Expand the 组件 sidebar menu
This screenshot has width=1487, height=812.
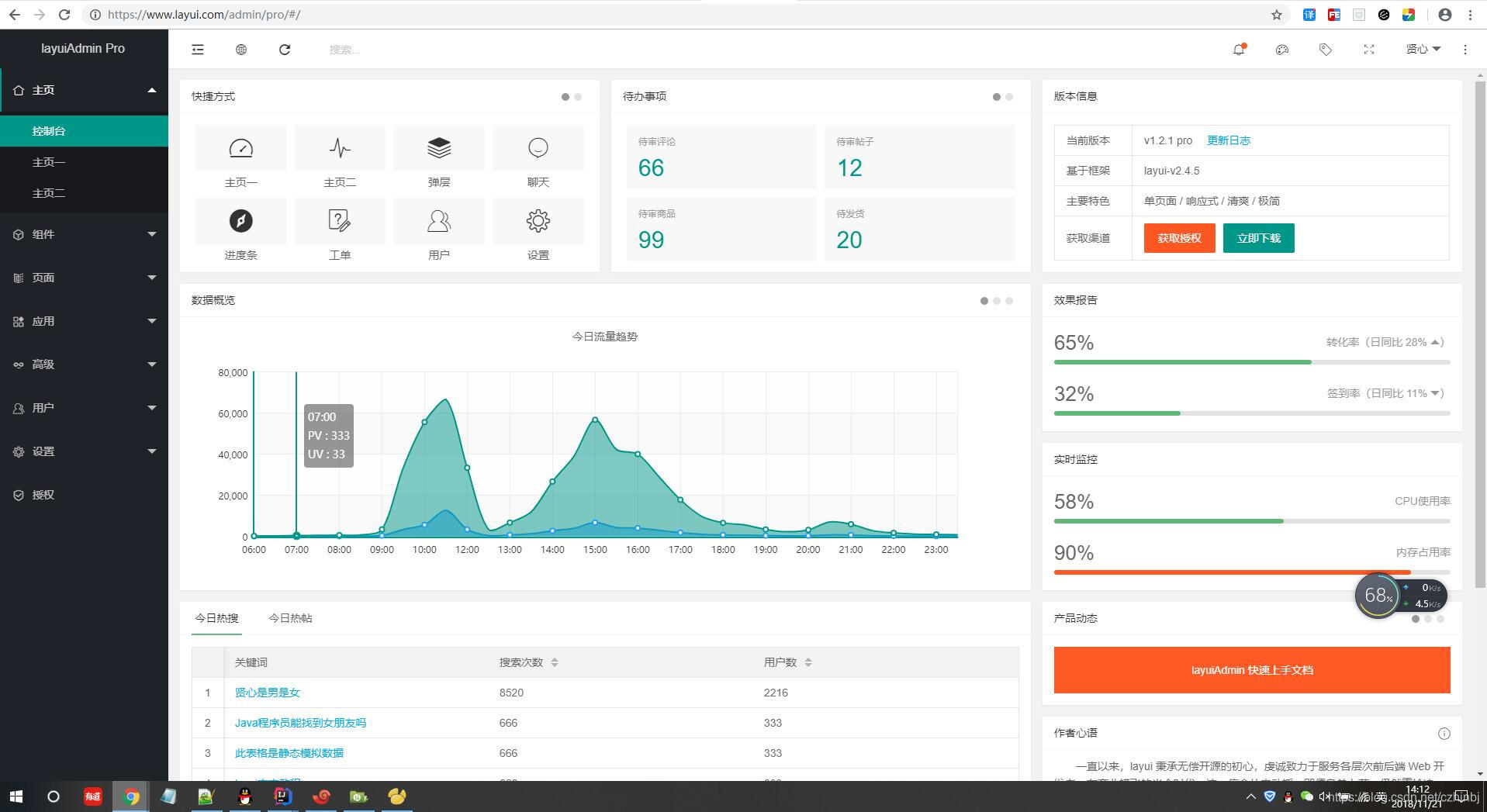[84, 234]
